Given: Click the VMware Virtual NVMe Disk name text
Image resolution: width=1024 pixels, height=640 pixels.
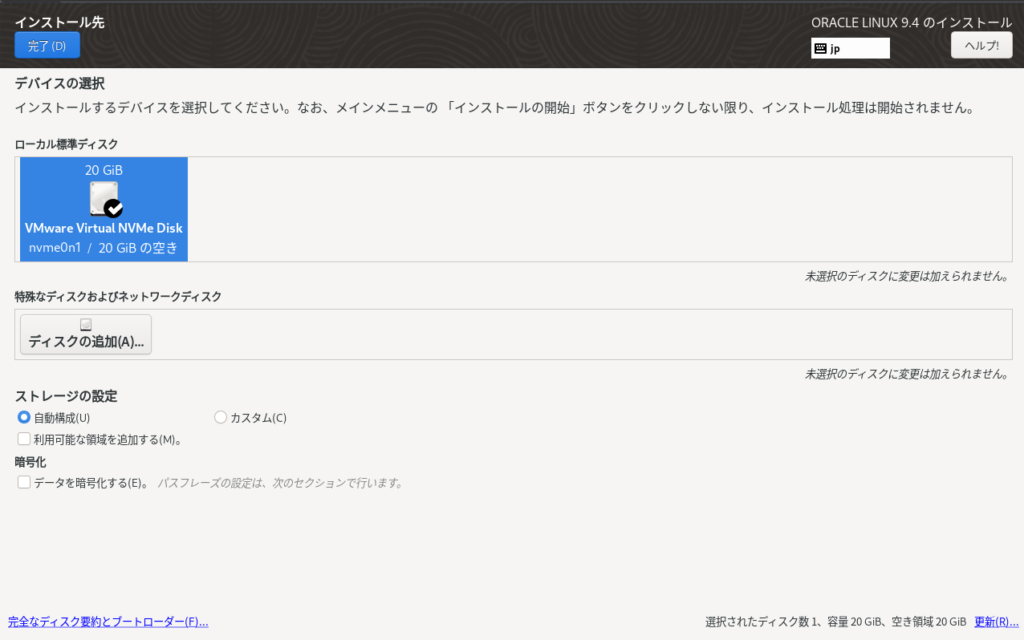Looking at the screenshot, I should 104,228.
